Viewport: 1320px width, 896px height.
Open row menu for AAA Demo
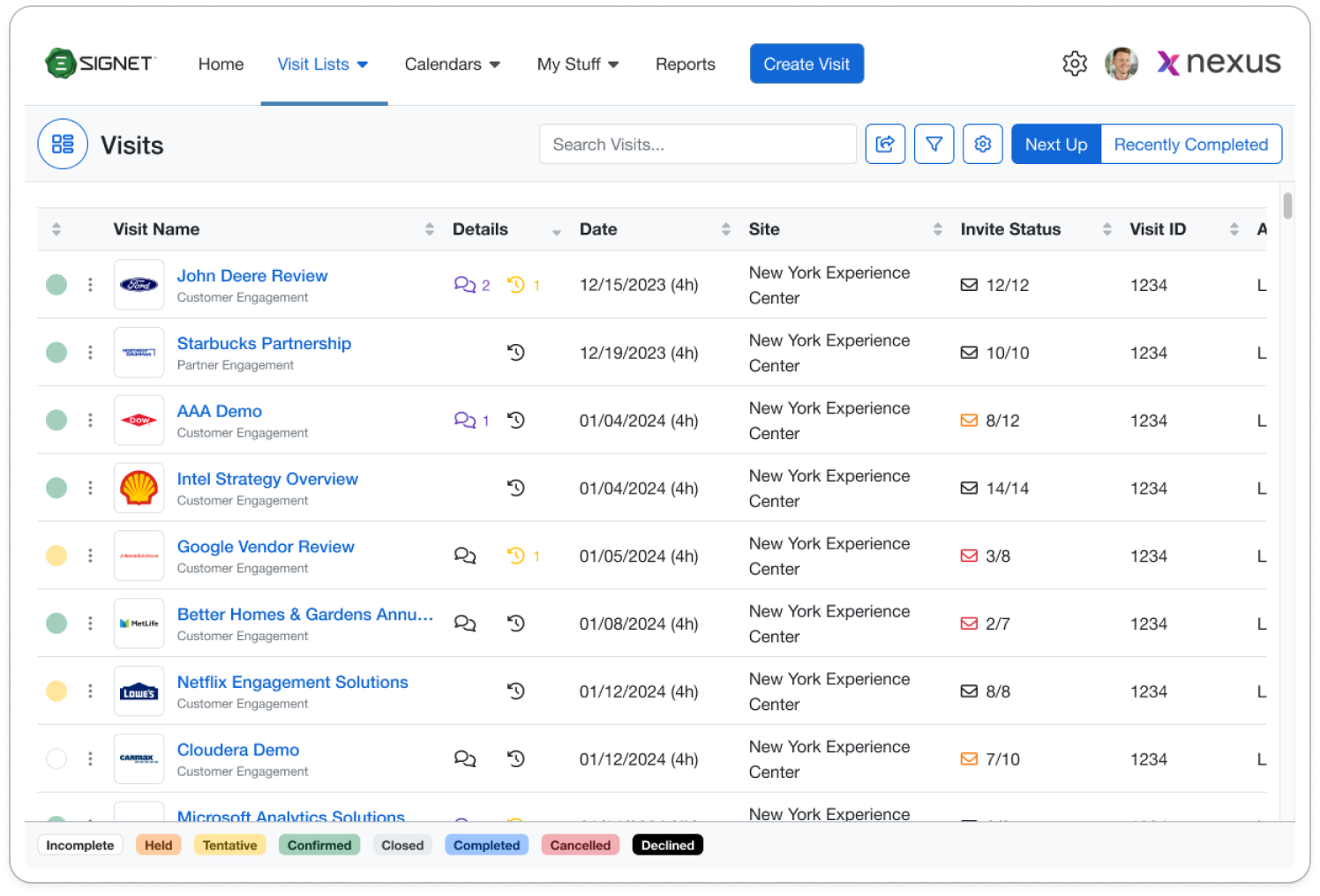pyautogui.click(x=90, y=421)
